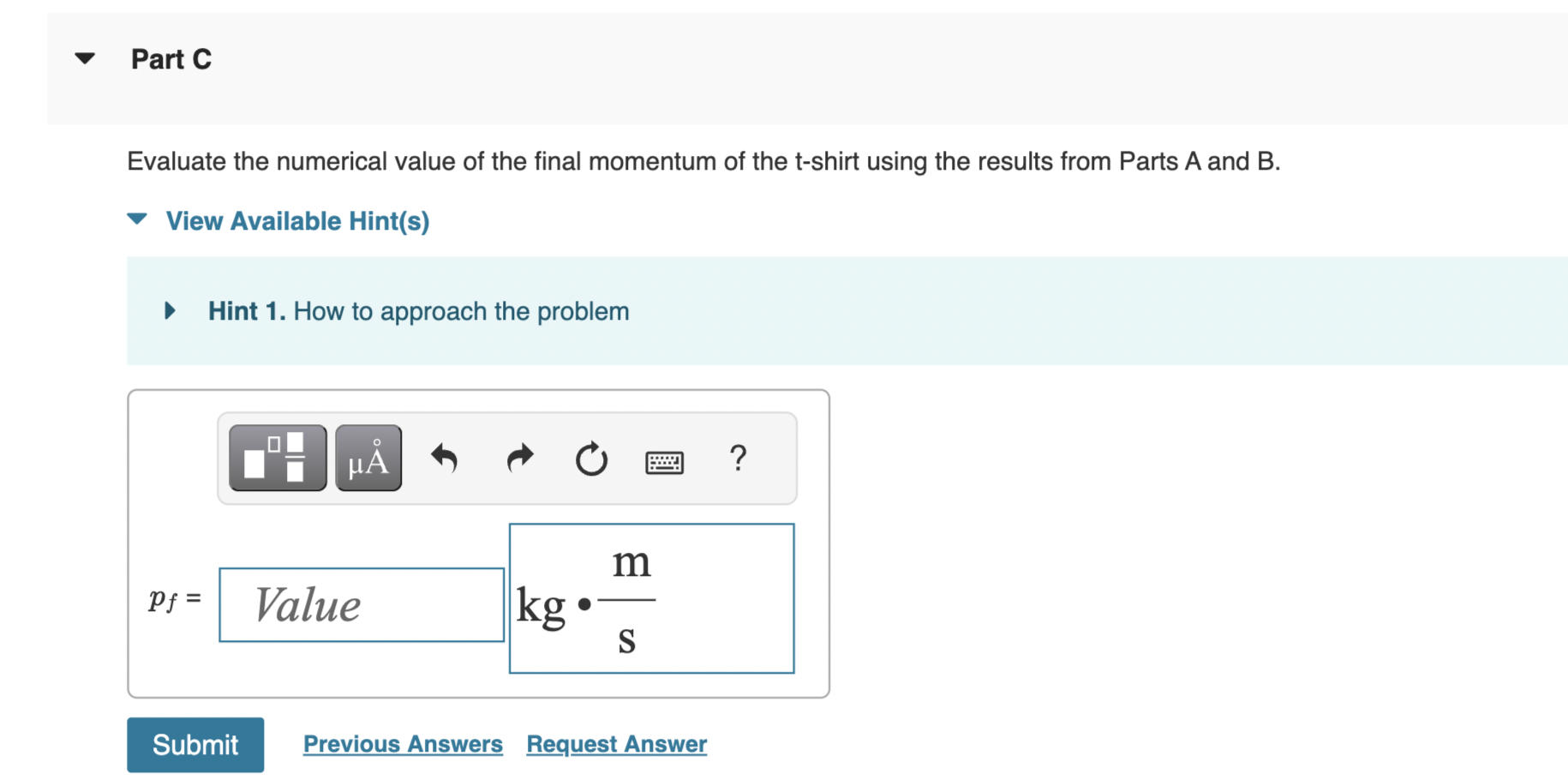Screen dimensions: 1568x780
Task: Submit the answer
Action: pos(195,745)
